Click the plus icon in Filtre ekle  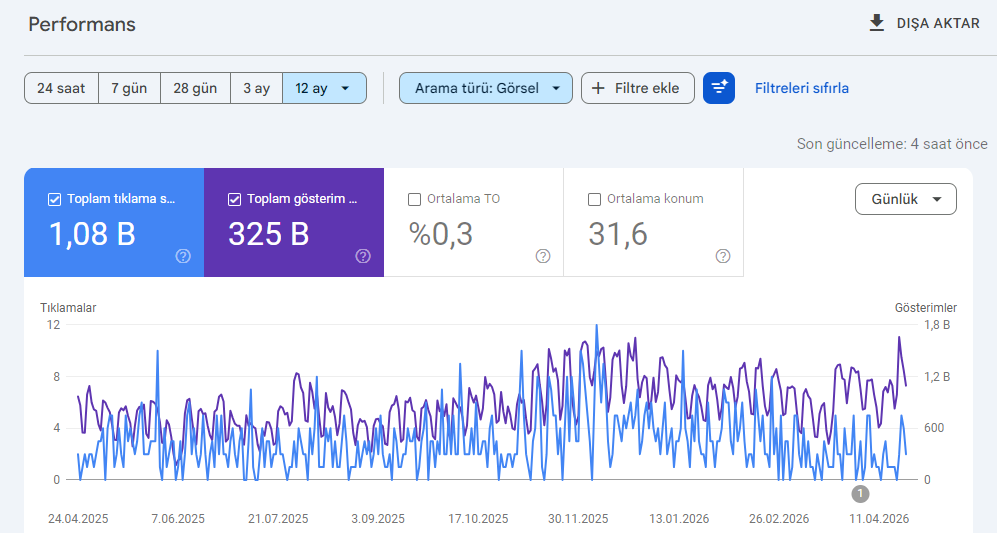click(598, 88)
